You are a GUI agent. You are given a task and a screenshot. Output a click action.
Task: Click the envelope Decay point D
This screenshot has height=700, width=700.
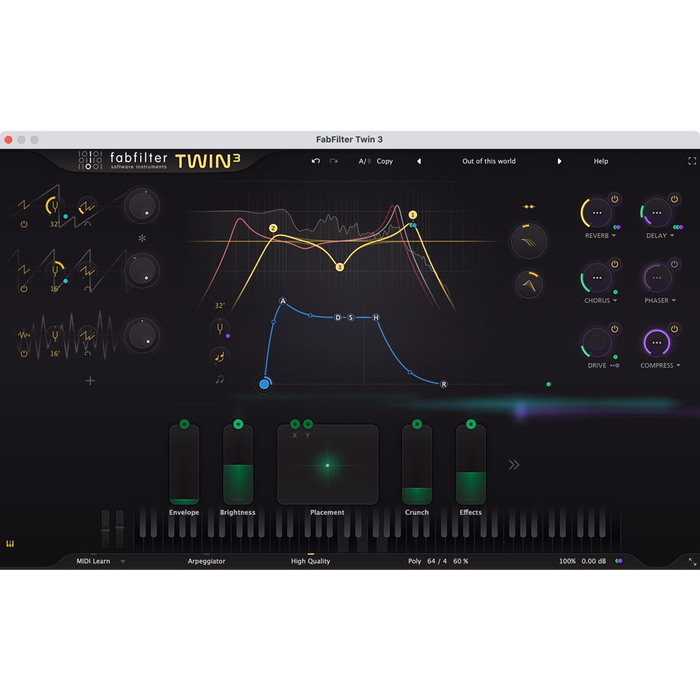(338, 317)
